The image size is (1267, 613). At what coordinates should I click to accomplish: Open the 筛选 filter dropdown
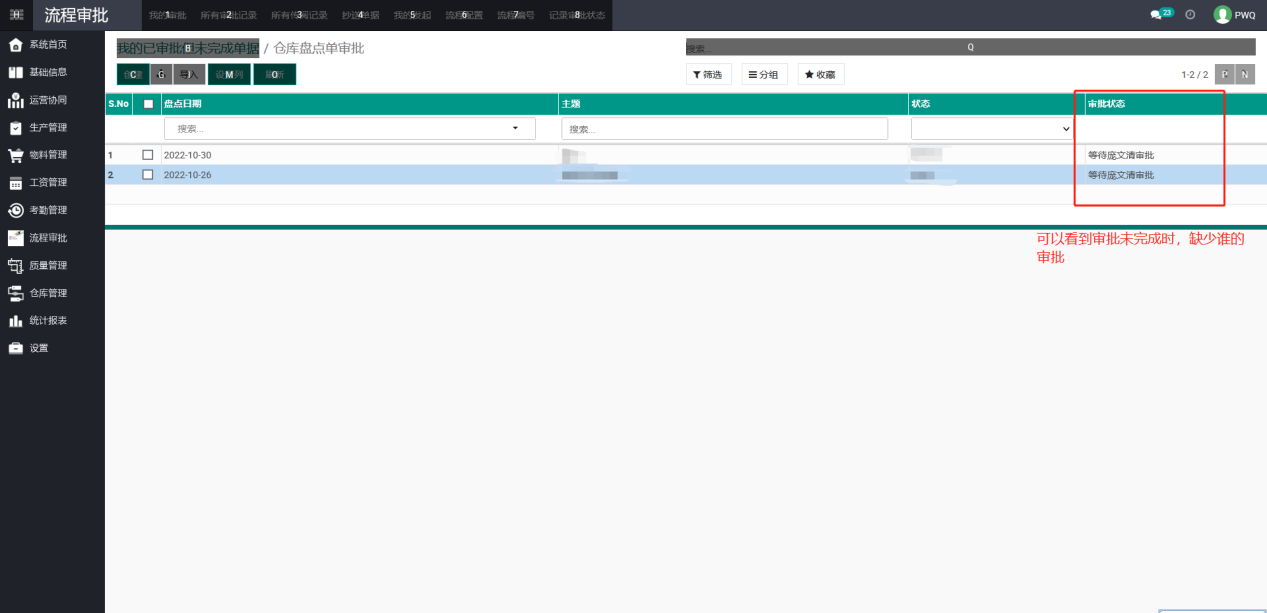708,75
